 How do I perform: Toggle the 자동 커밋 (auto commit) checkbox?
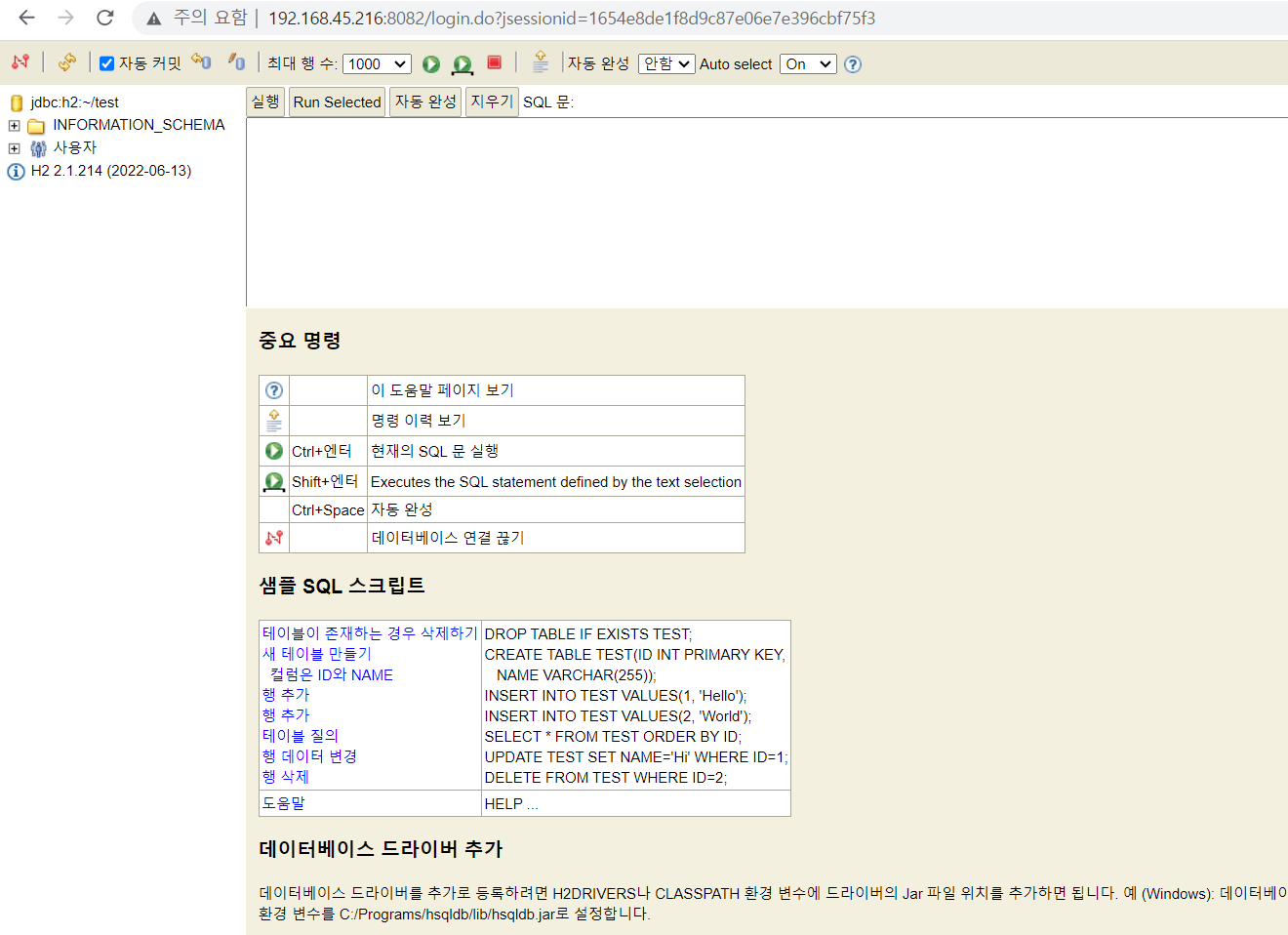click(x=107, y=63)
